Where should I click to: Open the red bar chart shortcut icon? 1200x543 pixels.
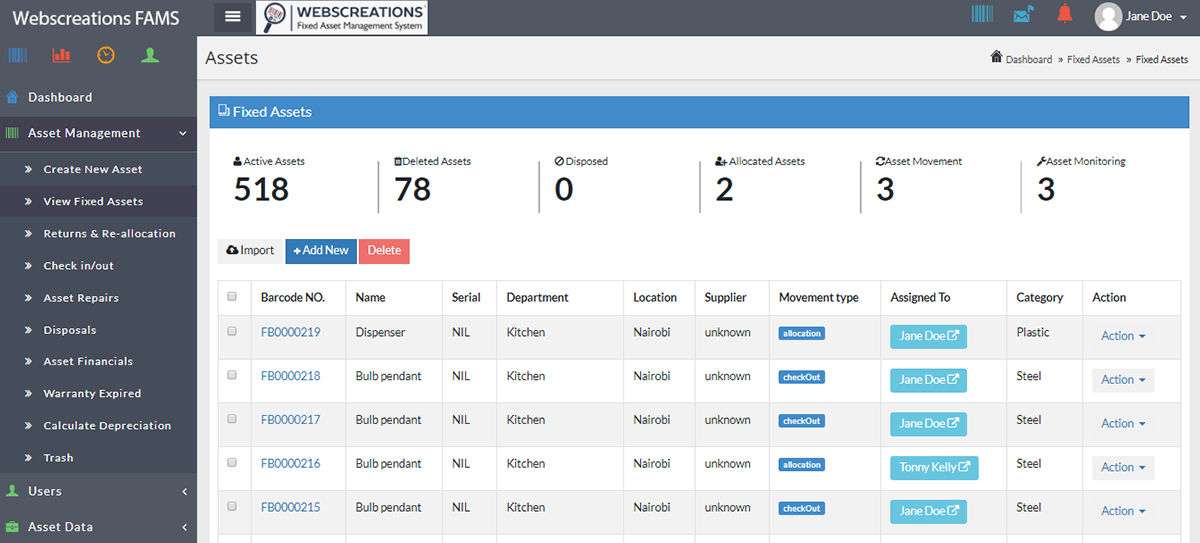[x=62, y=55]
